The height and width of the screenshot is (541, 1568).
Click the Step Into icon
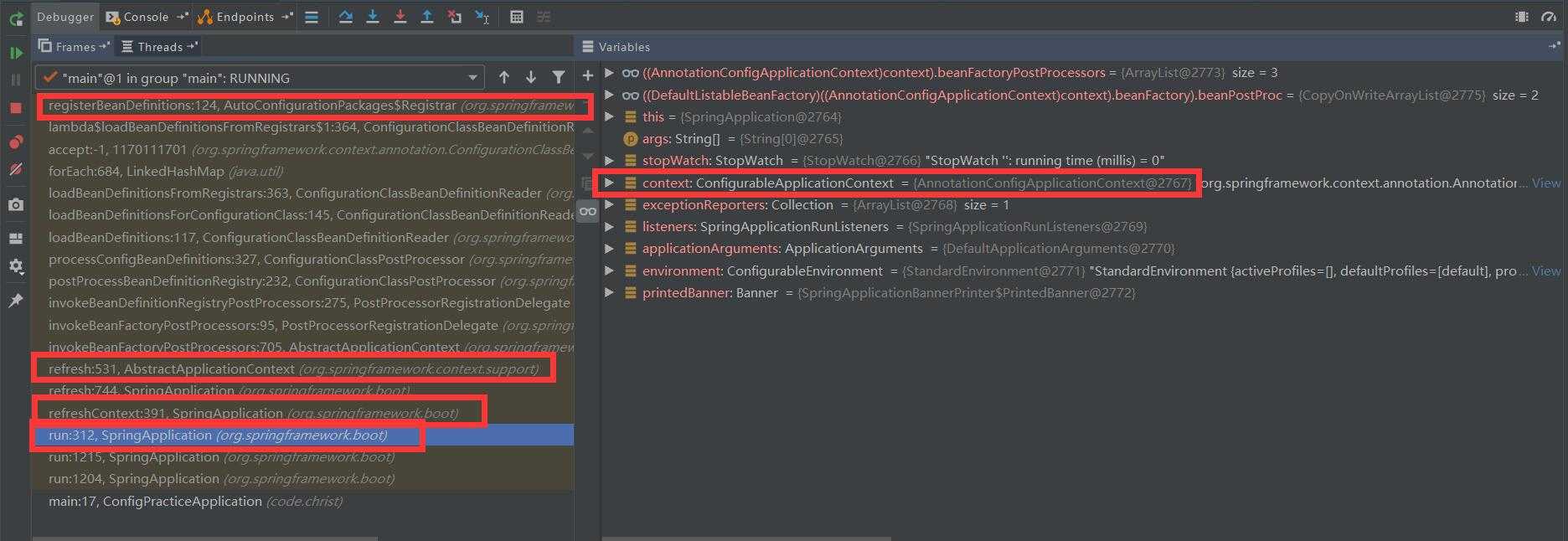tap(373, 17)
